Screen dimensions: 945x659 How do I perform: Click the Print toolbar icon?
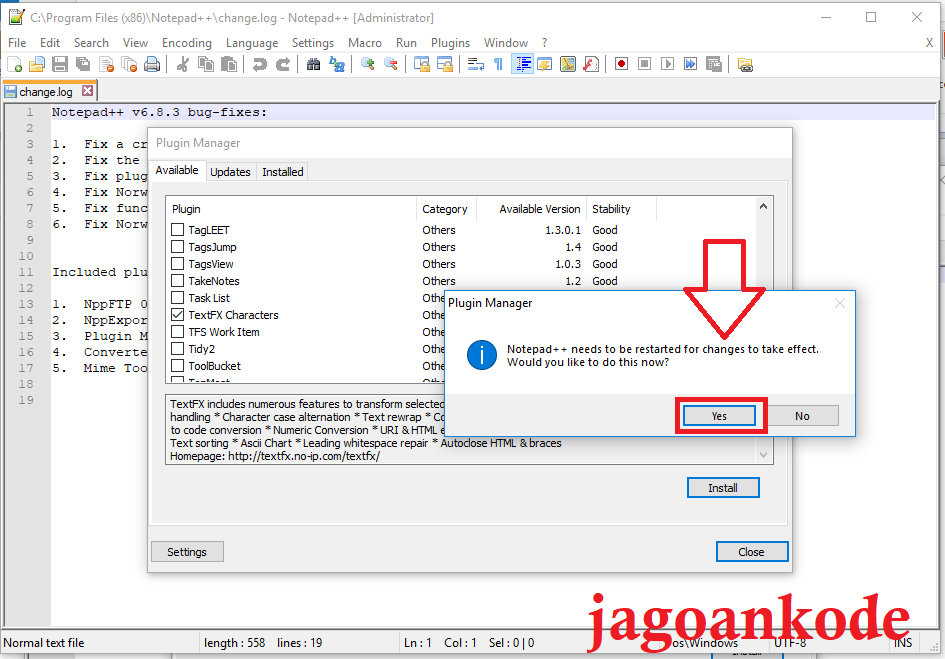tap(152, 64)
